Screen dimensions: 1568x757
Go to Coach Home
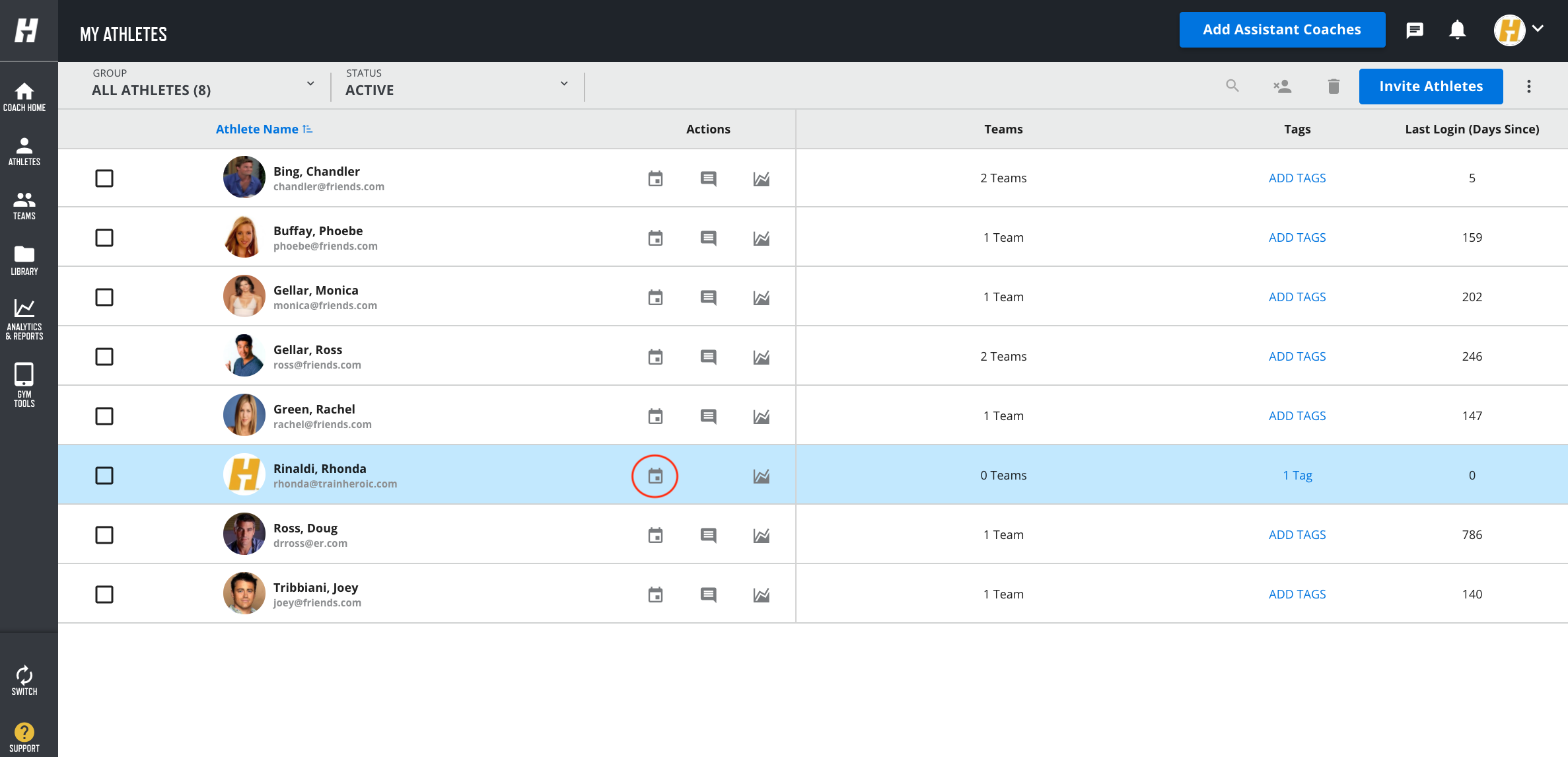point(24,97)
